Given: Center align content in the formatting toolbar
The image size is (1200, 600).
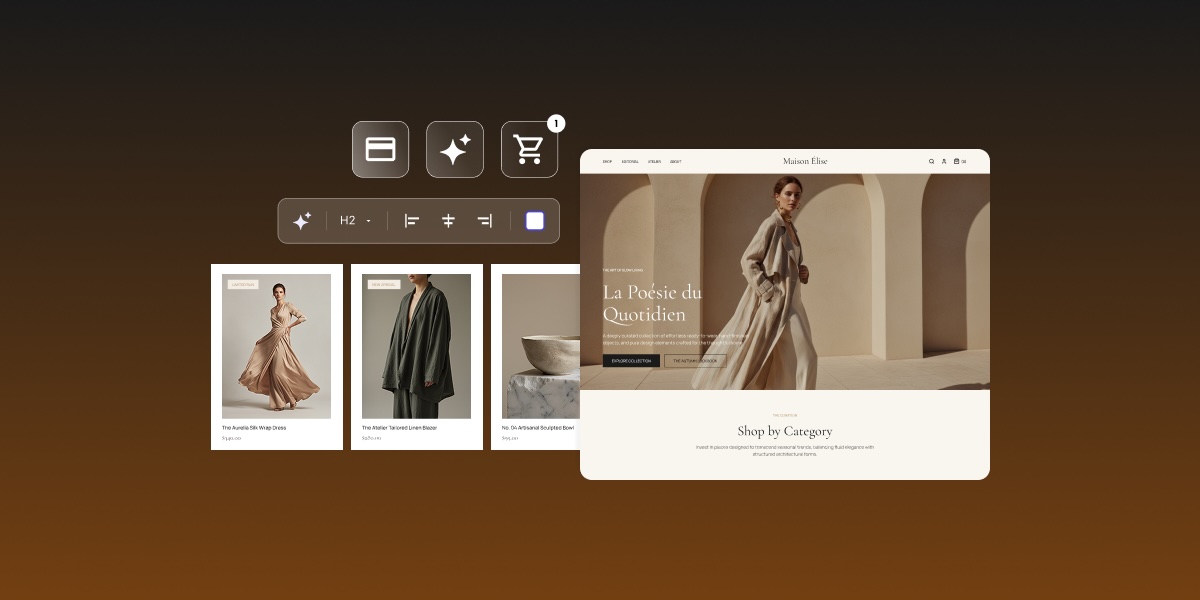Looking at the screenshot, I should [x=448, y=221].
